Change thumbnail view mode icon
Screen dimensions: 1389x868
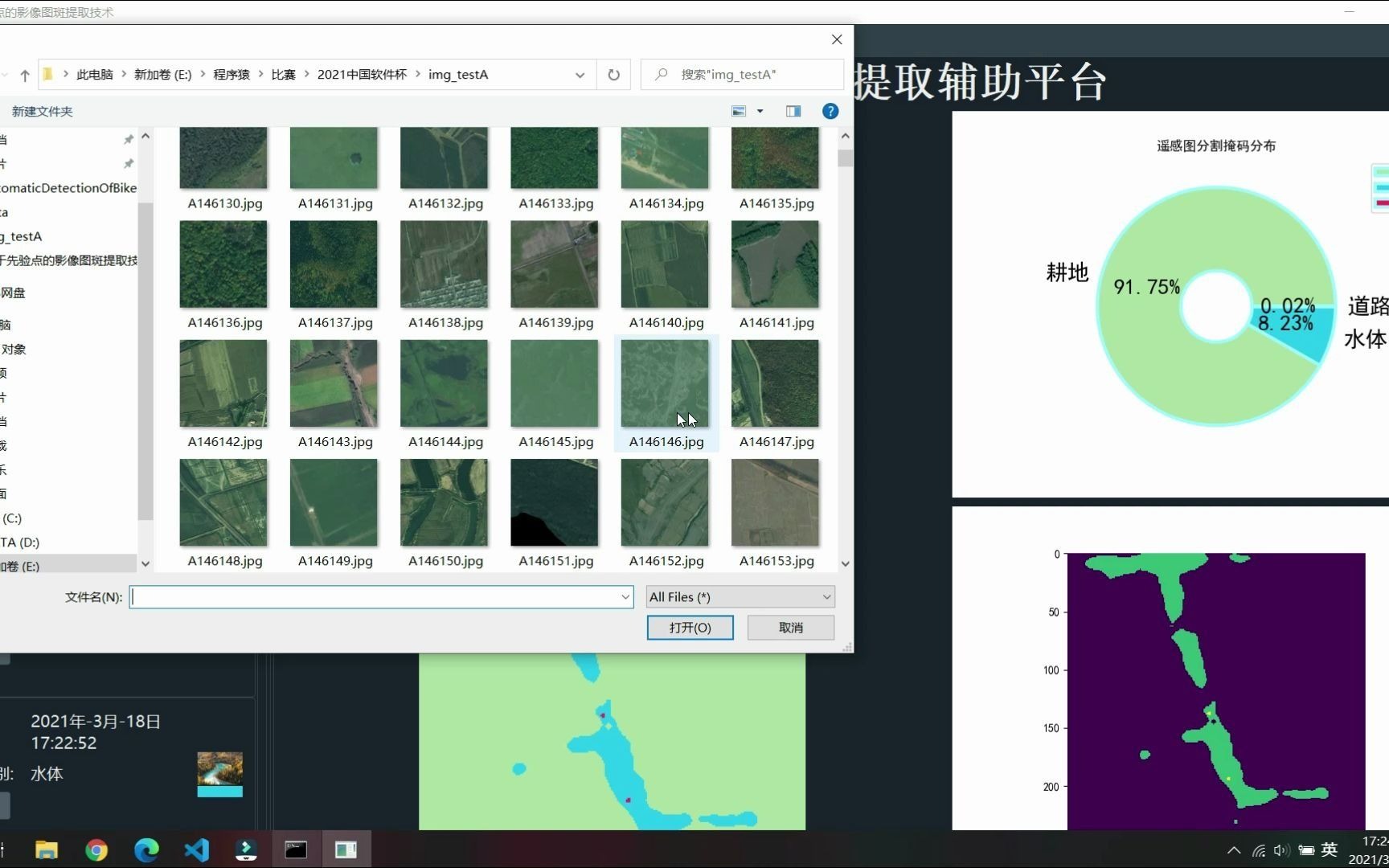pyautogui.click(x=739, y=112)
